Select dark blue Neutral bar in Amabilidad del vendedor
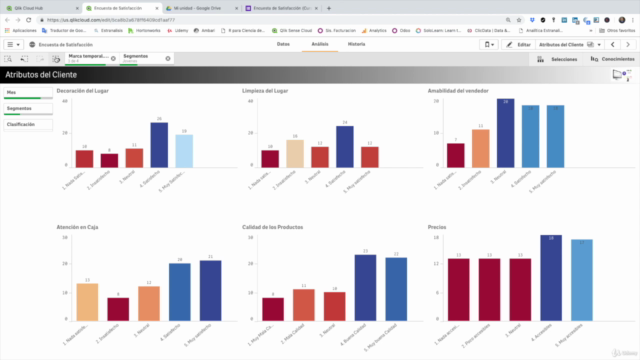The height and width of the screenshot is (360, 640). pos(506,133)
